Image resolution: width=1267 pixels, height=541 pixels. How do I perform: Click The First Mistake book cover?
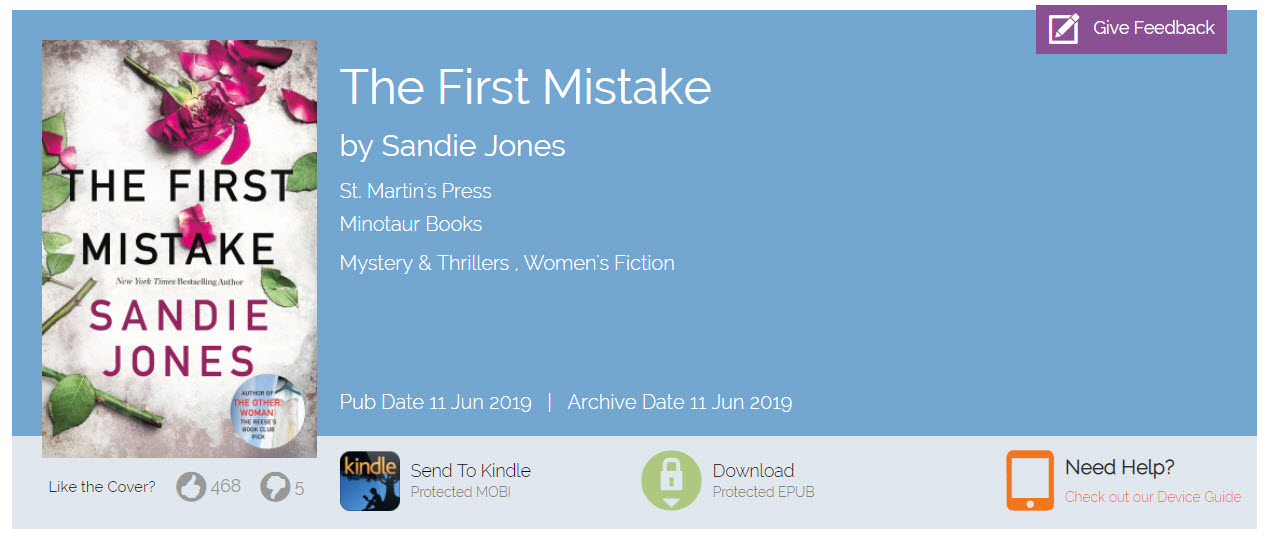(179, 249)
